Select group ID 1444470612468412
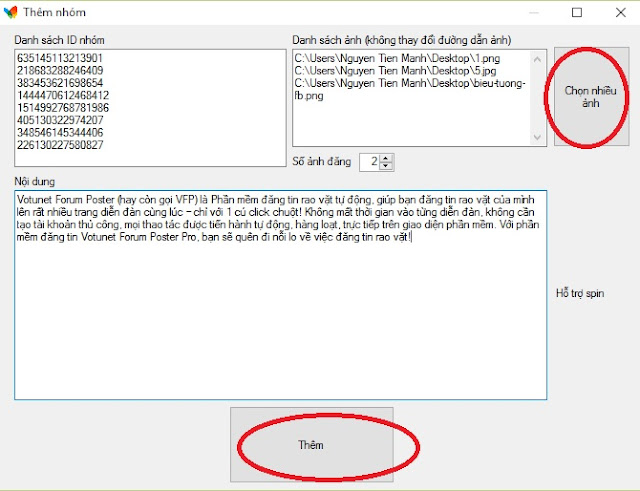This screenshot has height=491, width=640. click(x=63, y=95)
